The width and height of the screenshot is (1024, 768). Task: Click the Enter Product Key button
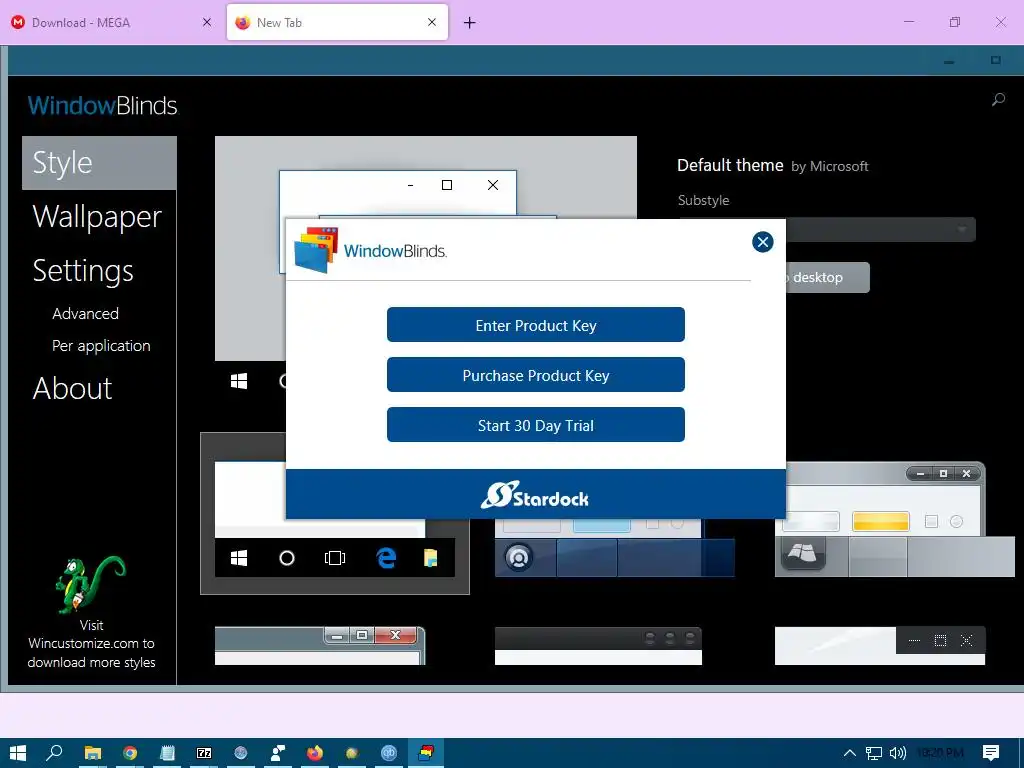pyautogui.click(x=536, y=325)
